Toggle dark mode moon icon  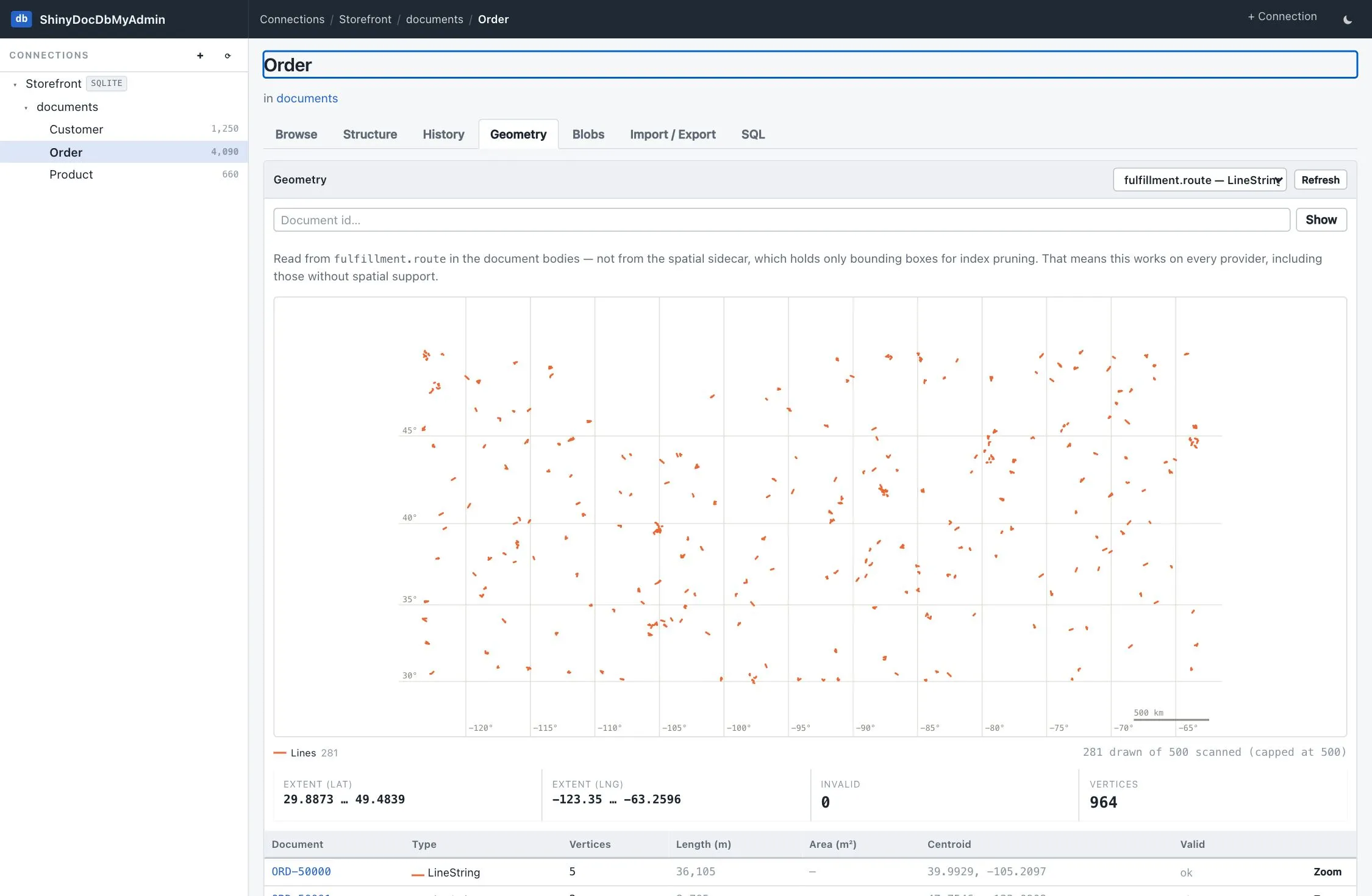click(x=1348, y=20)
